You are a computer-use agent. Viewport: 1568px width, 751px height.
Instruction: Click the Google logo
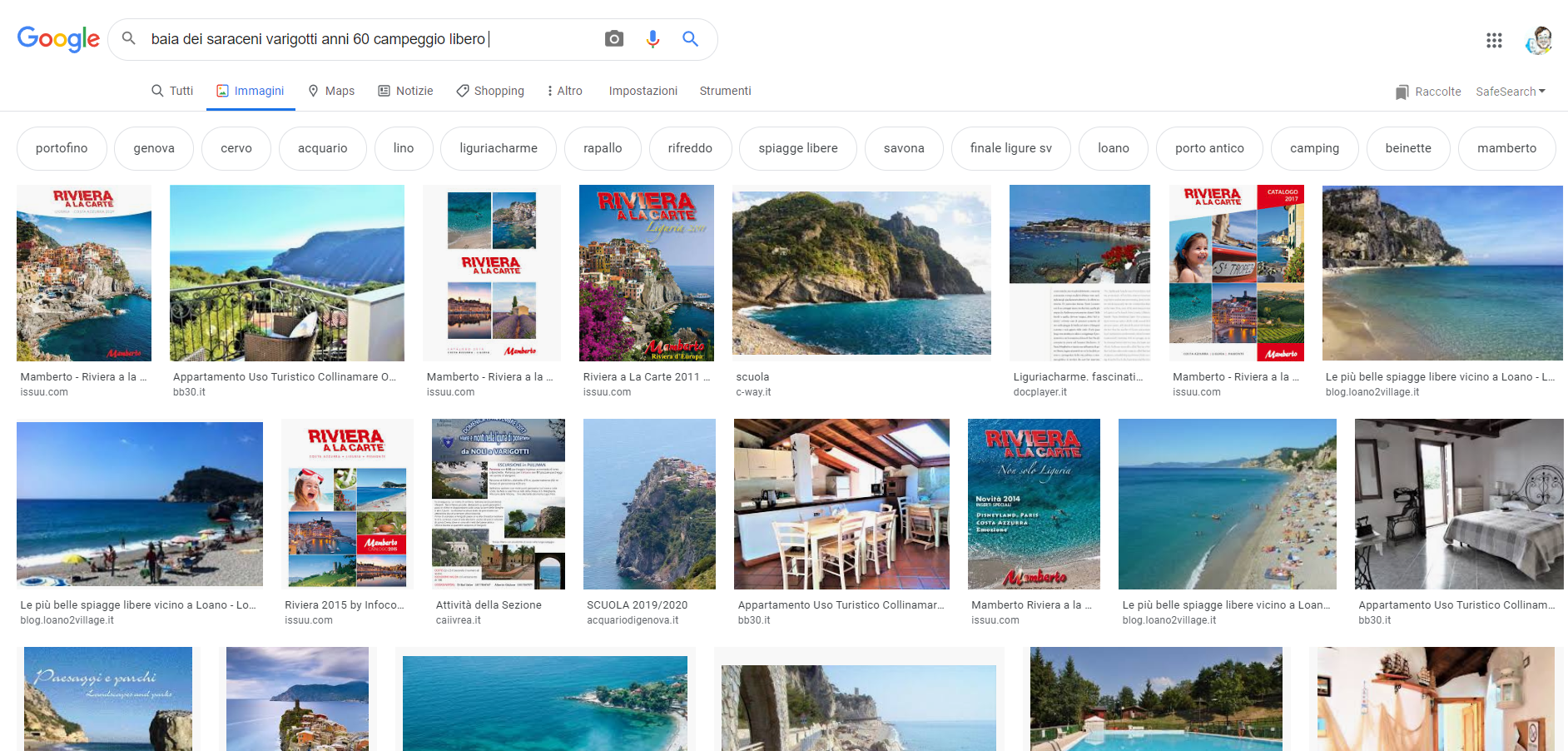tap(58, 39)
